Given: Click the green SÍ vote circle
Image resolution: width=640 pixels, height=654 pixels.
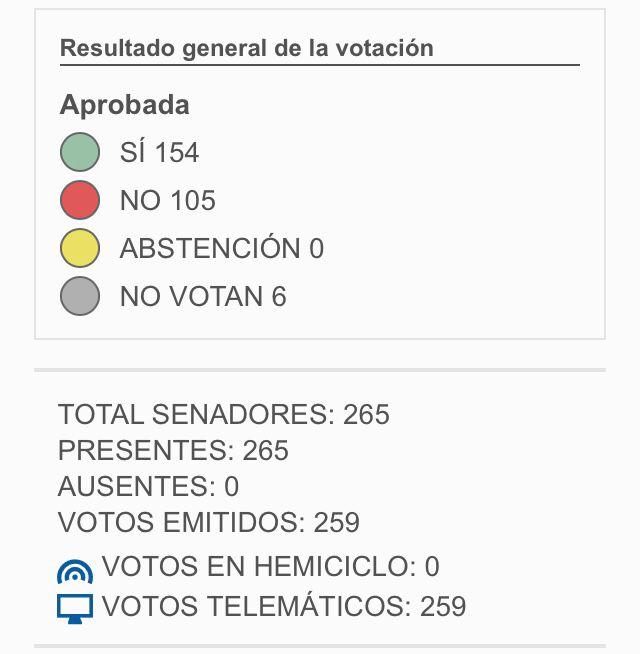Looking at the screenshot, I should [x=80, y=153].
